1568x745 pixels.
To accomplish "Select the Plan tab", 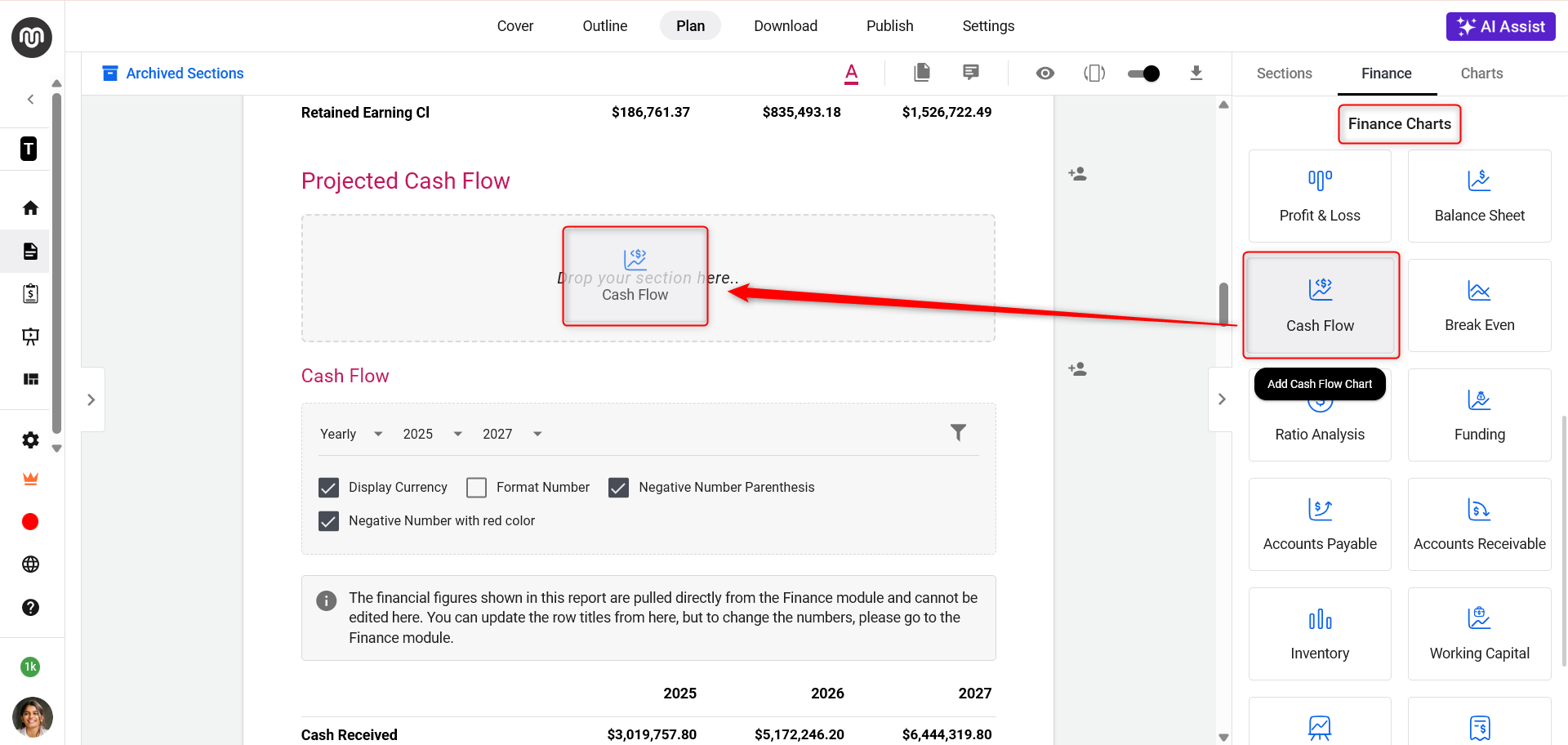I will pos(690,26).
